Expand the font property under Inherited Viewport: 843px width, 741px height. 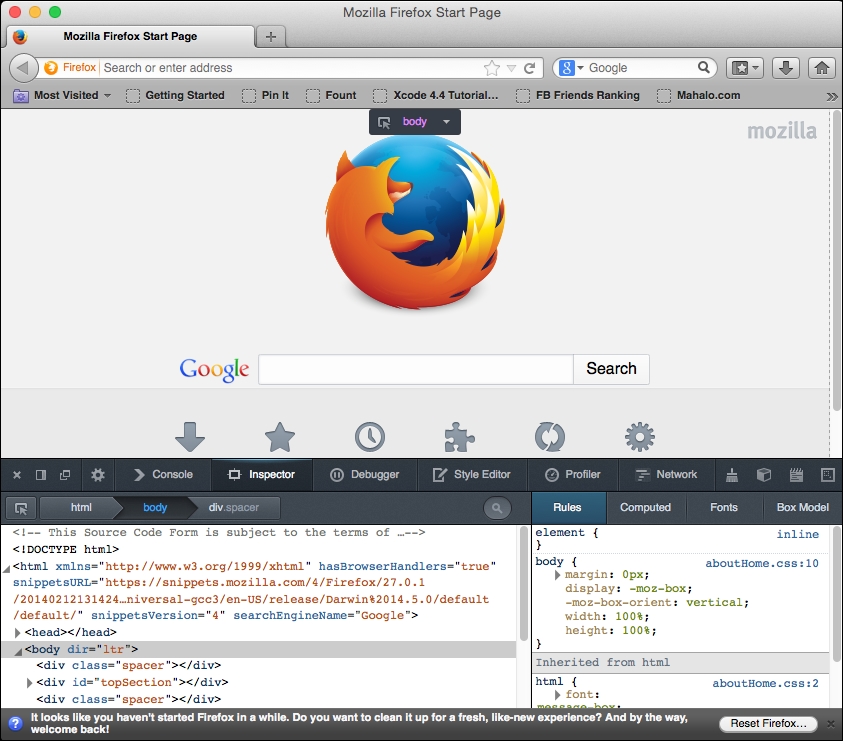tap(558, 694)
